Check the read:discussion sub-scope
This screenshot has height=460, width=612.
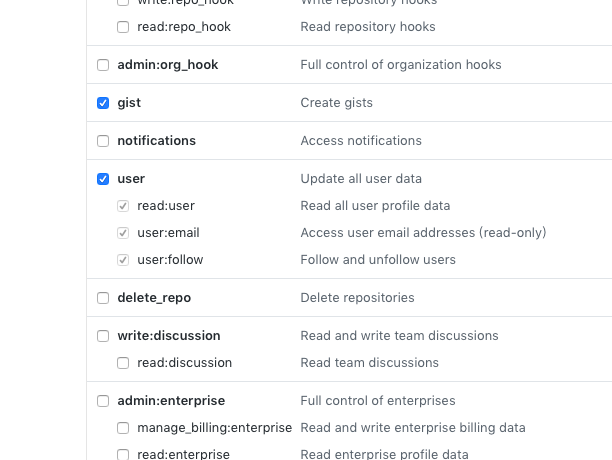click(123, 363)
